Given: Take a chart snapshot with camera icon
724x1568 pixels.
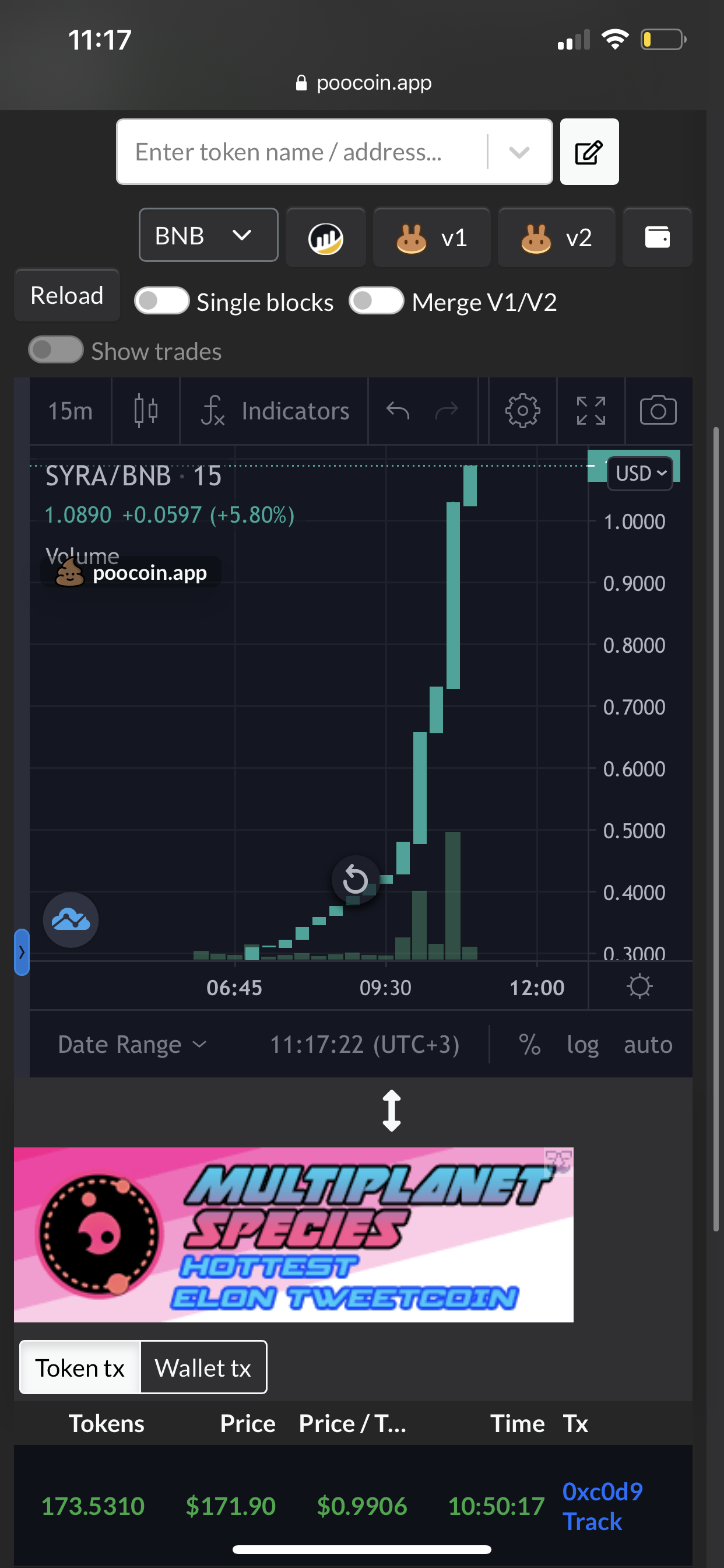Looking at the screenshot, I should coord(658,411).
